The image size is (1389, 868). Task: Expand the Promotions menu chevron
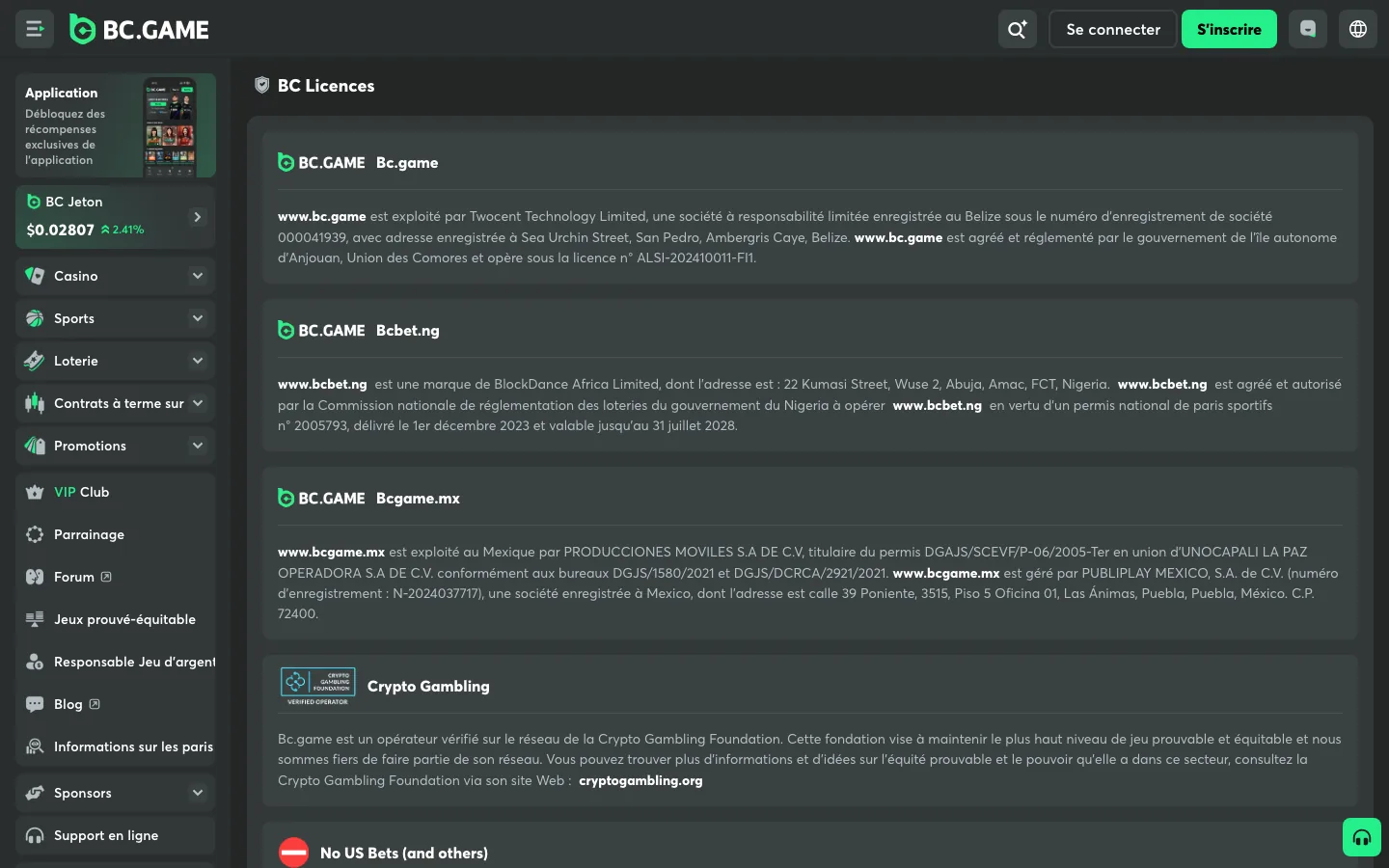[x=198, y=446]
